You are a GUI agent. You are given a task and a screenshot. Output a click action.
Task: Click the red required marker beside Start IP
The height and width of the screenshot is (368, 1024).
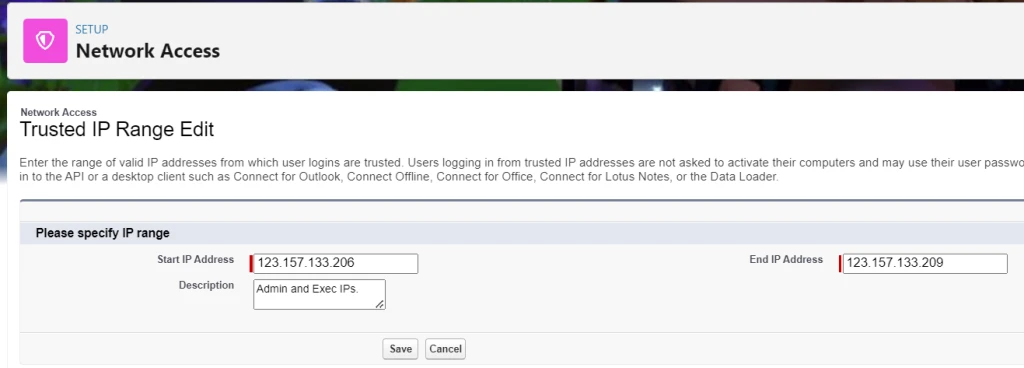click(x=251, y=264)
